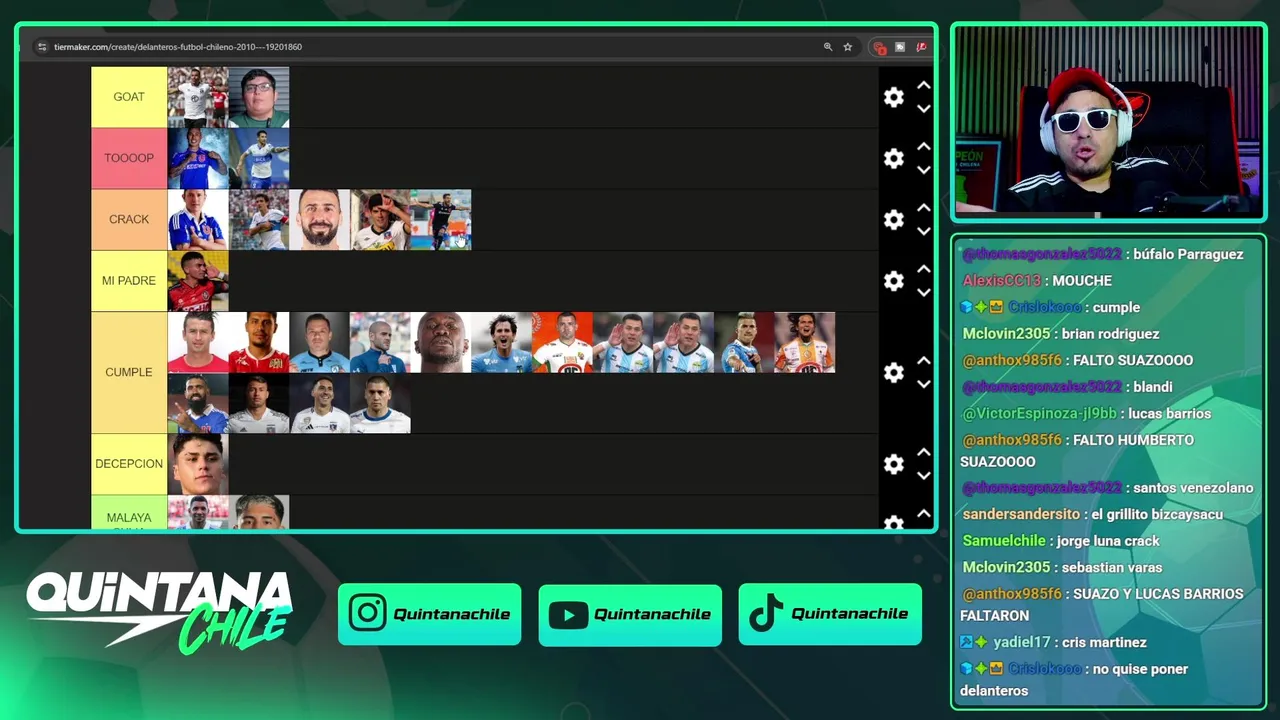This screenshot has width=1280, height=720.
Task: Click the GOAT tier label
Action: point(129,97)
